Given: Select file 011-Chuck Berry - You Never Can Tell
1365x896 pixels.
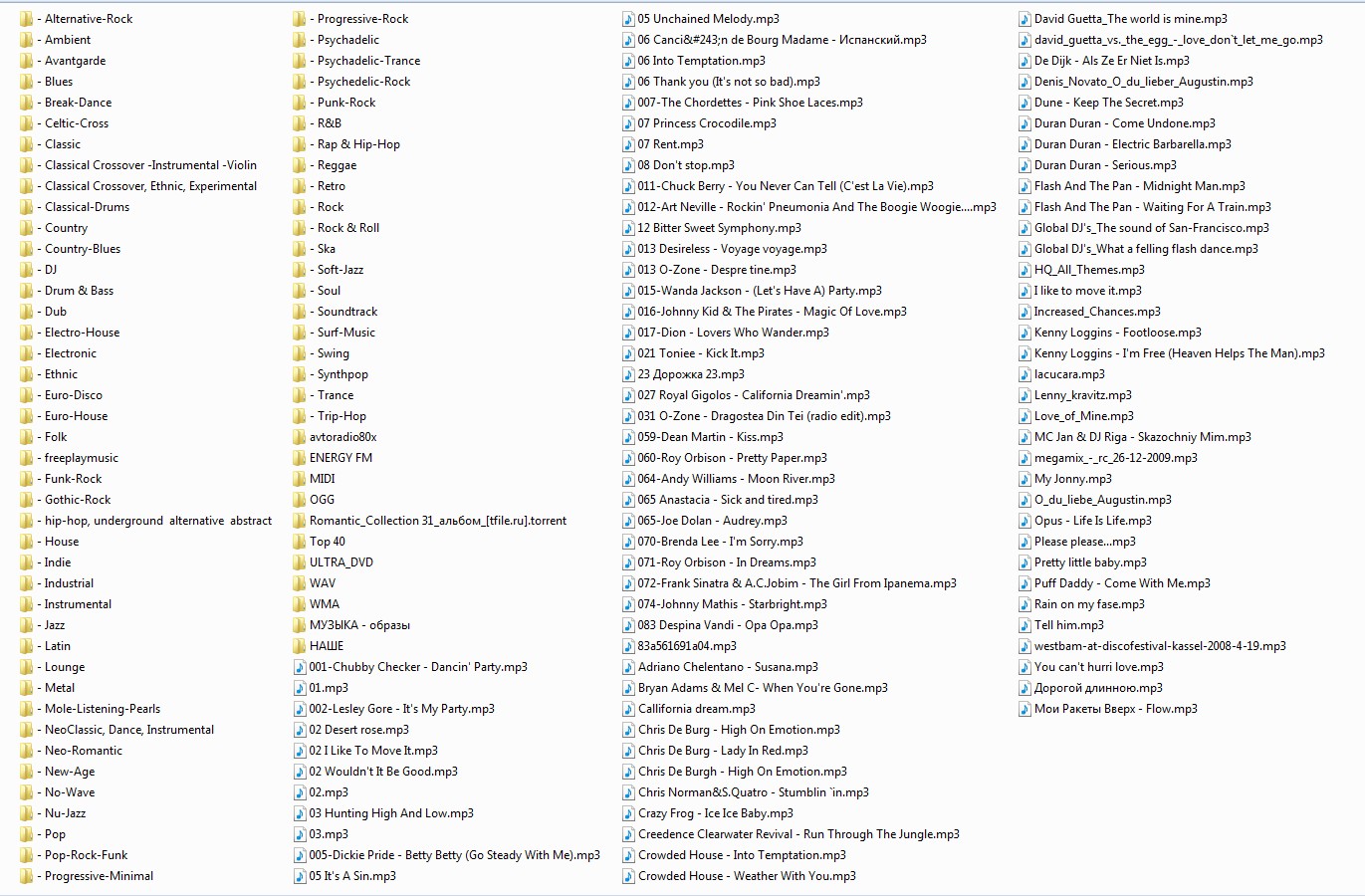Looking at the screenshot, I should [786, 186].
